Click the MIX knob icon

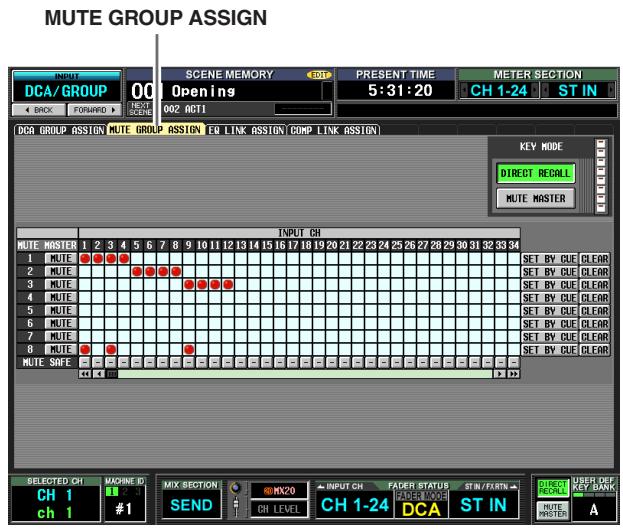pyautogui.click(x=236, y=488)
